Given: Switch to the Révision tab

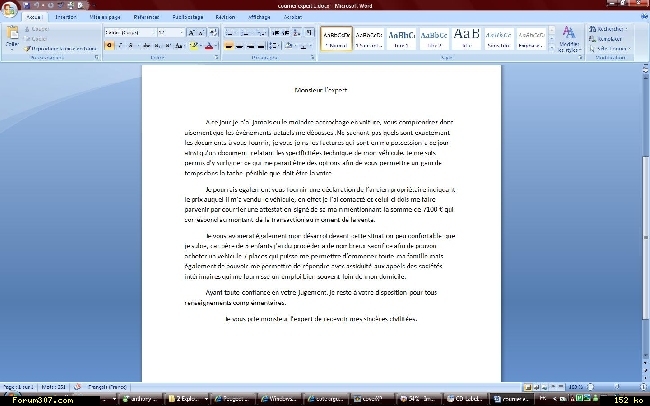Looking at the screenshot, I should (226, 17).
